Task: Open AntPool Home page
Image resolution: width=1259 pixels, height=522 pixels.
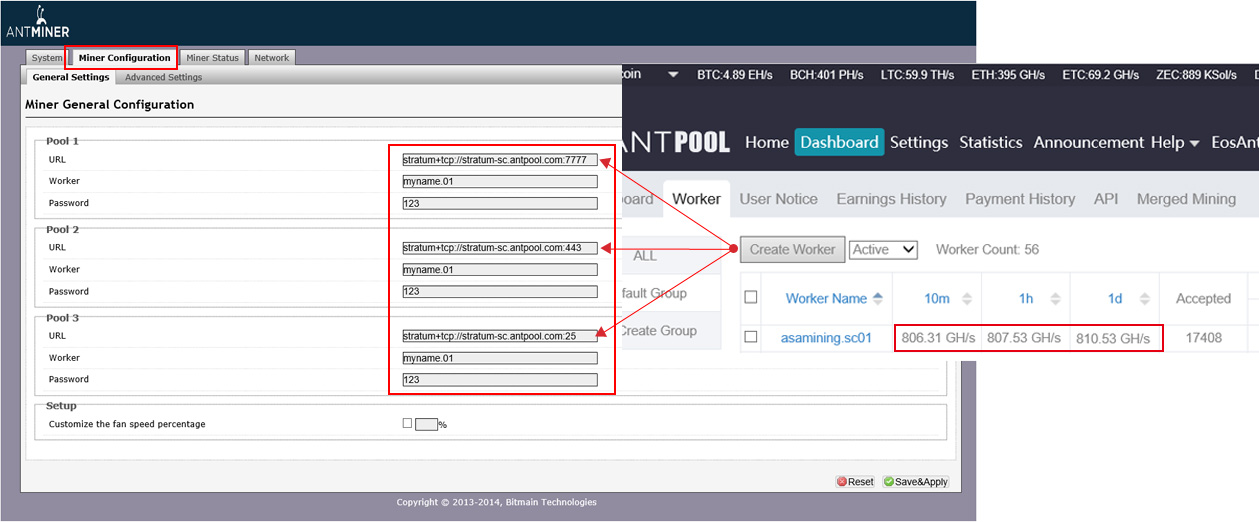Action: pos(767,142)
